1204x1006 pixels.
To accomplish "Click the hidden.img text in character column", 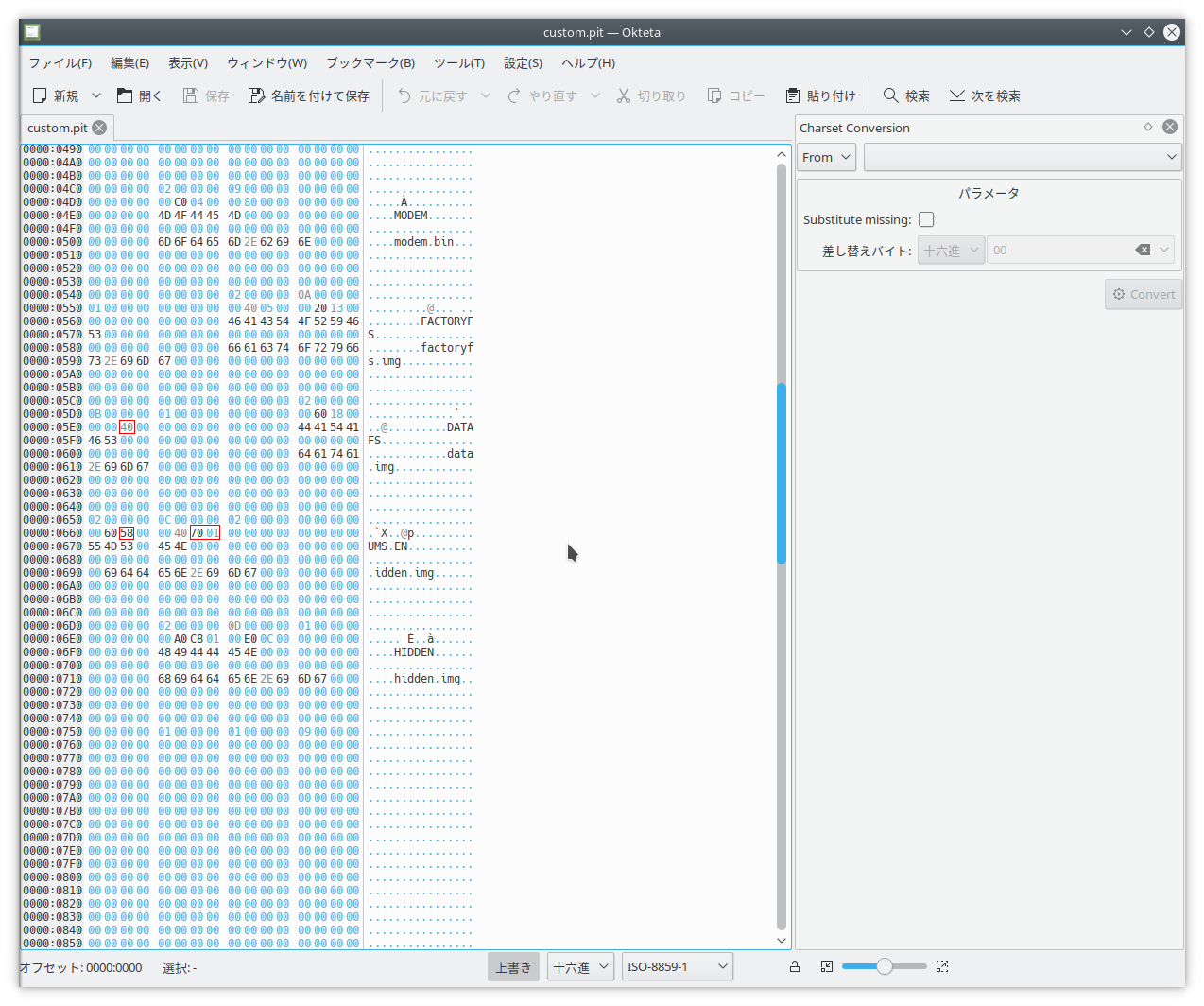I will tap(428, 679).
